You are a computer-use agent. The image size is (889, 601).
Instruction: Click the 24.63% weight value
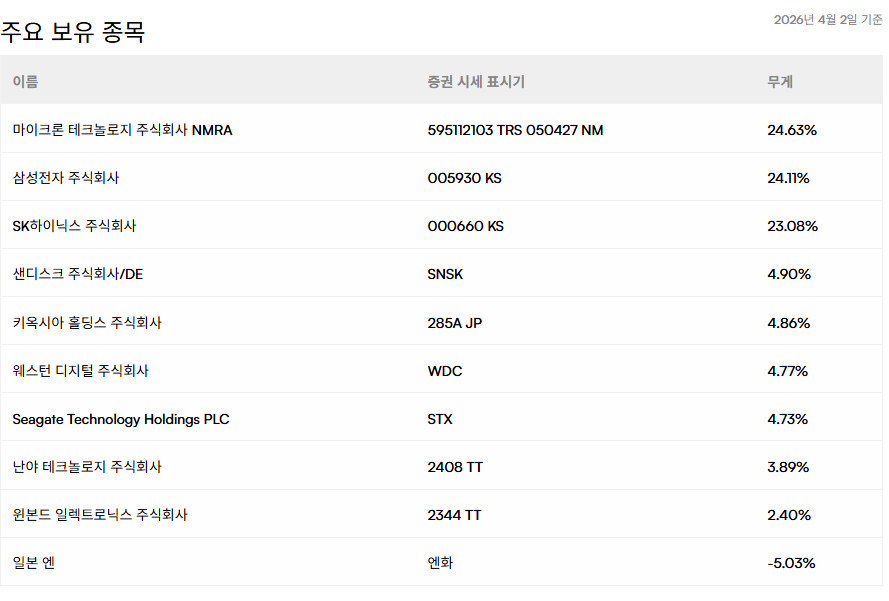[x=792, y=130]
